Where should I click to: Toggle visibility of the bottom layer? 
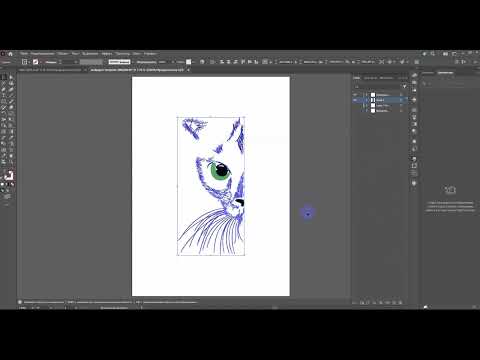[x=355, y=110]
